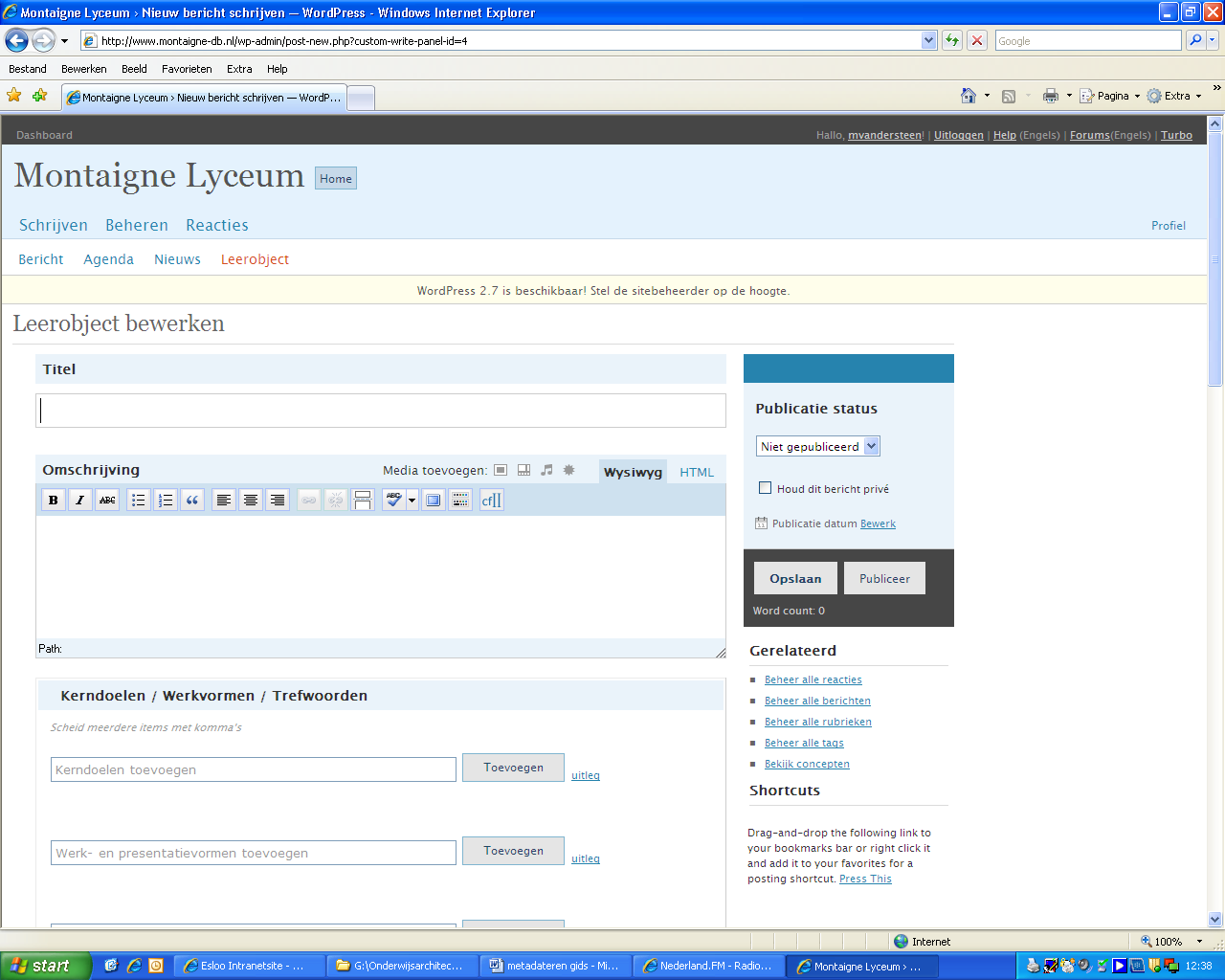Align text right

pyautogui.click(x=278, y=500)
